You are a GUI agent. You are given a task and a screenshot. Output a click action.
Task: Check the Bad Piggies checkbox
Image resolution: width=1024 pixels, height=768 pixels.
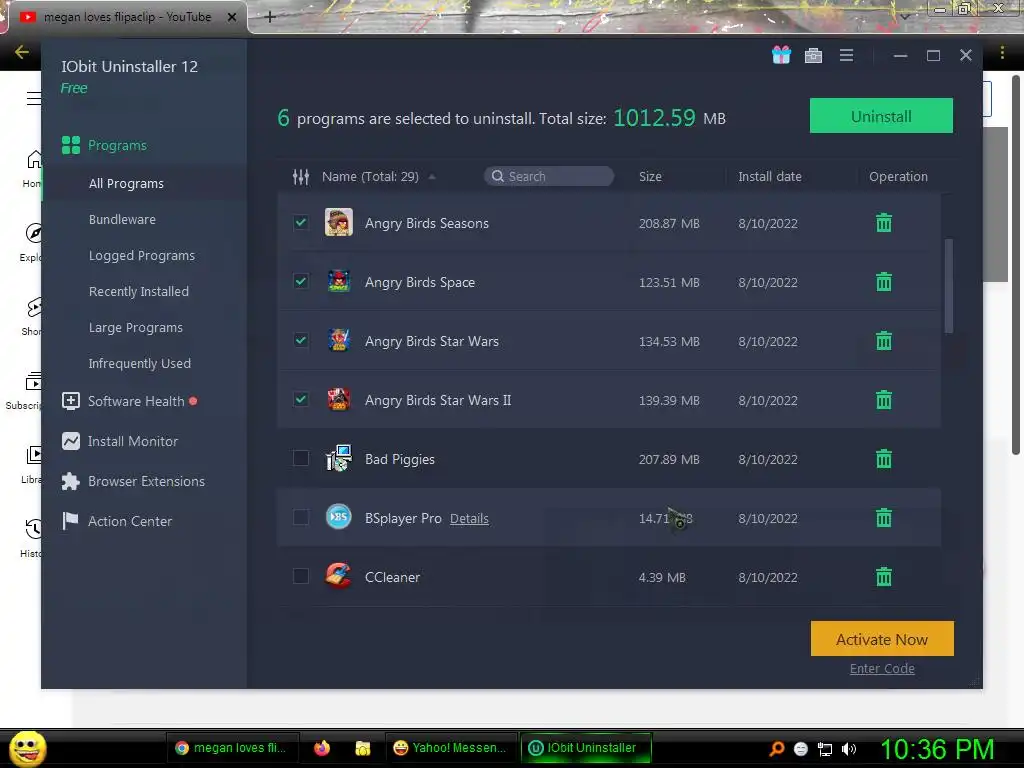click(300, 458)
